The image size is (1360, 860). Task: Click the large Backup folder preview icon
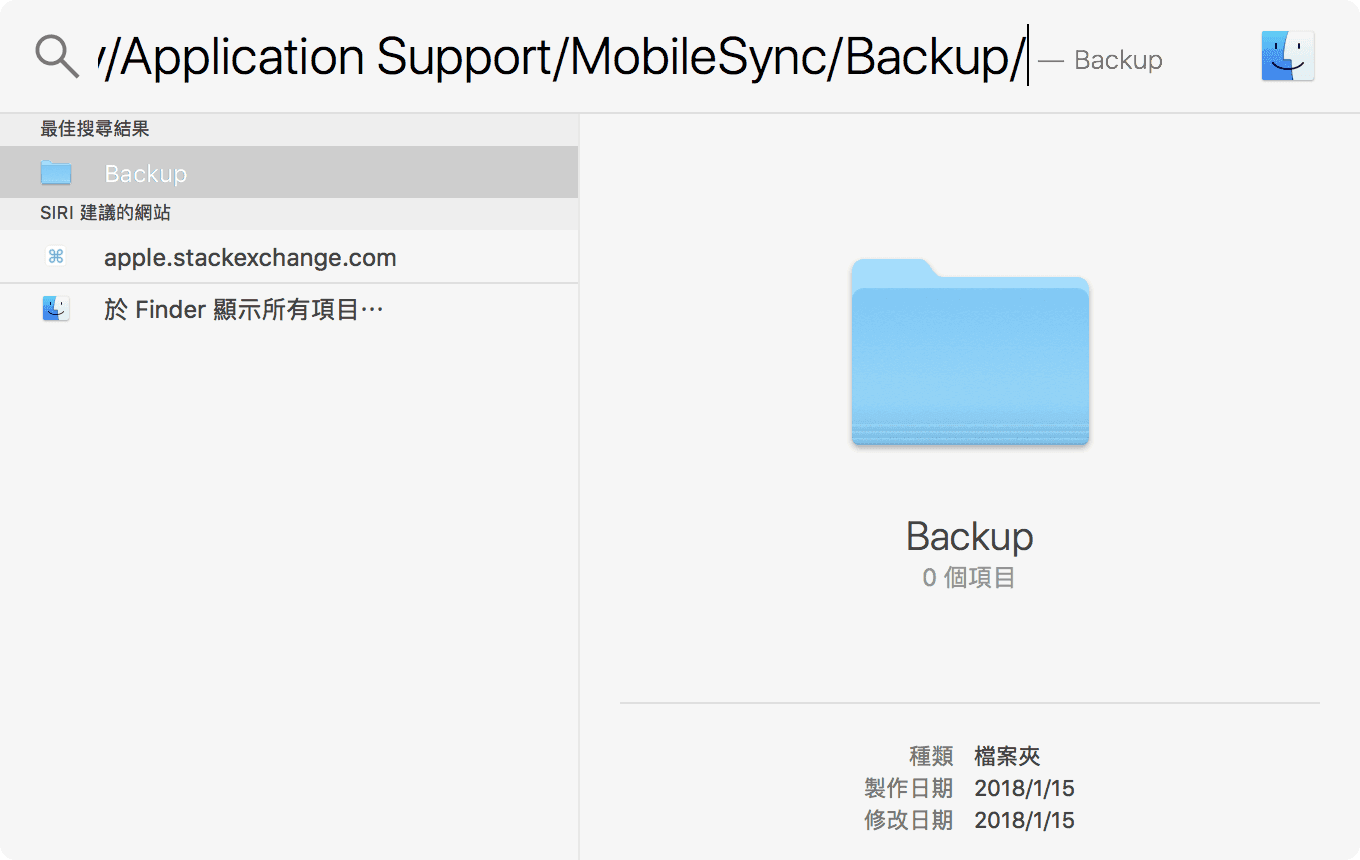(x=969, y=352)
